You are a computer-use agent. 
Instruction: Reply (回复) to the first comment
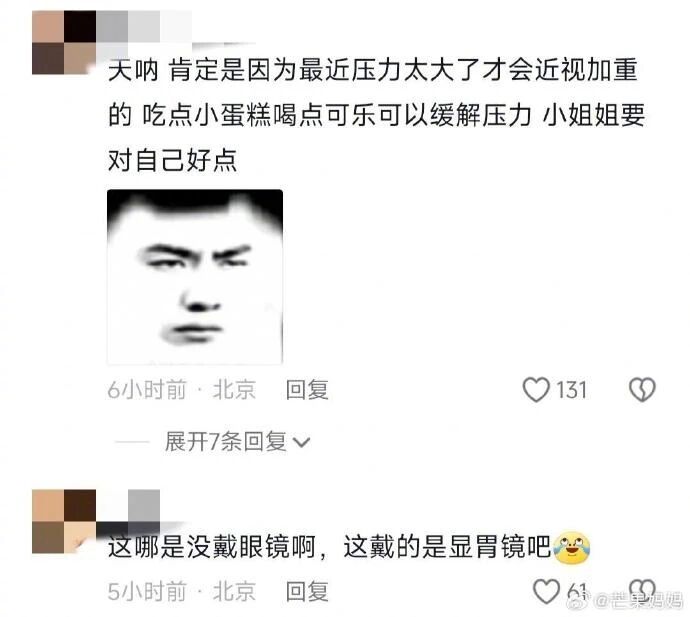(x=307, y=390)
